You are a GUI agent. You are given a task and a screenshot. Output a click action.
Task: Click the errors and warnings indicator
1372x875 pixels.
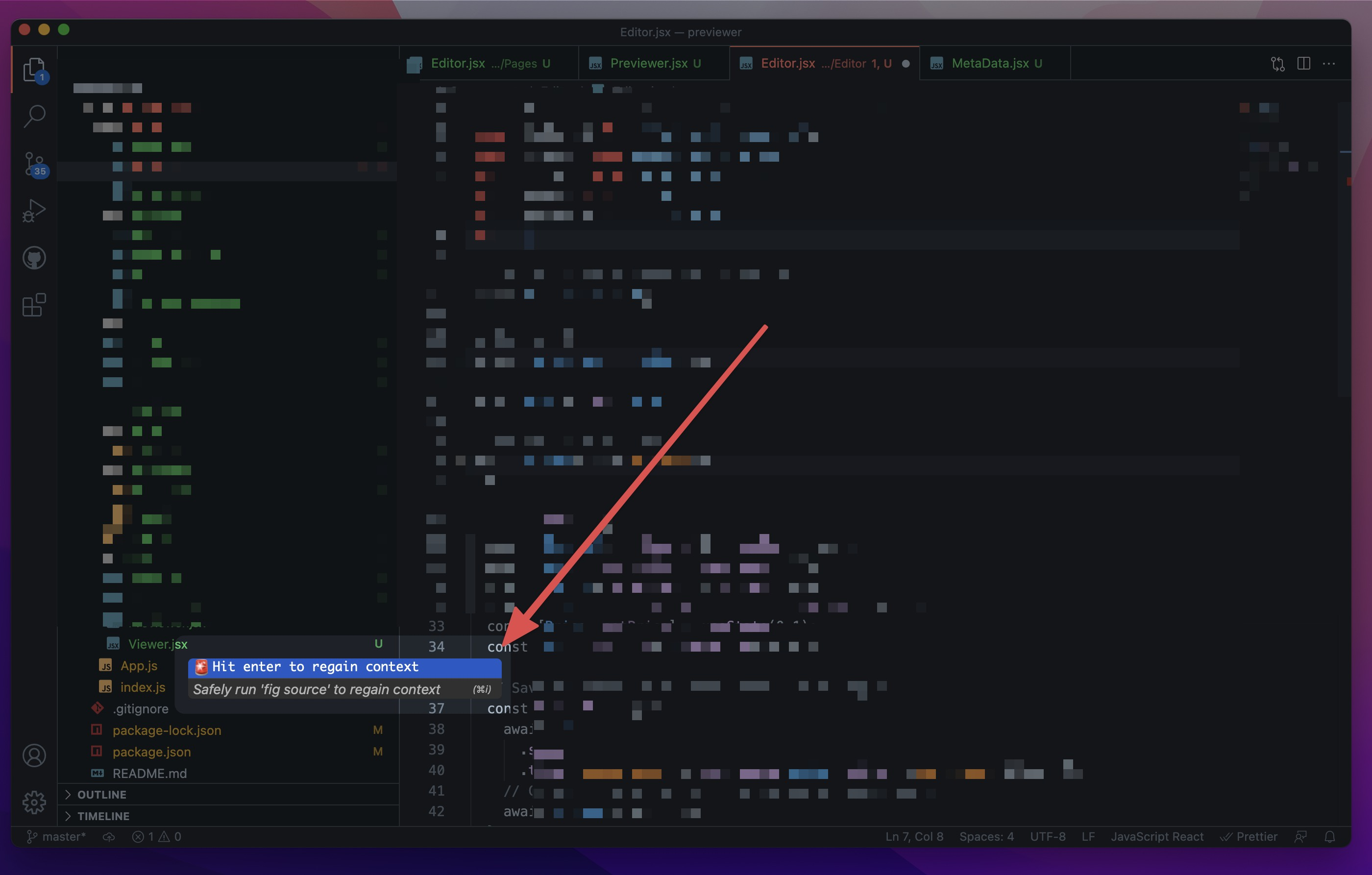(156, 836)
